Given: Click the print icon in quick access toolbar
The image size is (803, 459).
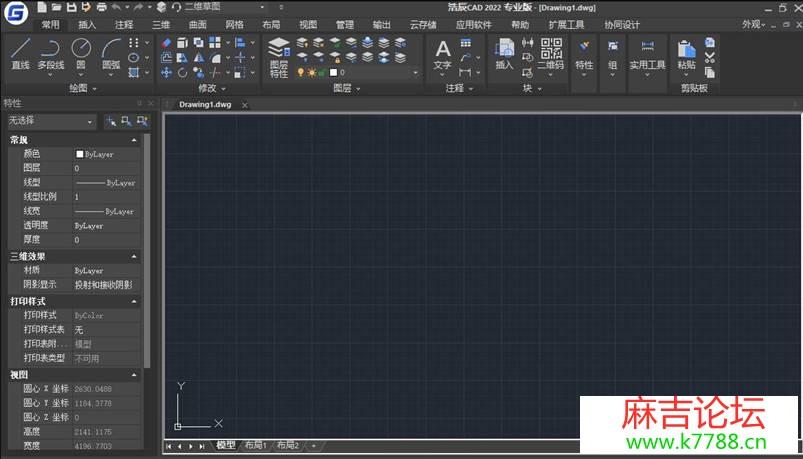Looking at the screenshot, I should point(101,7).
